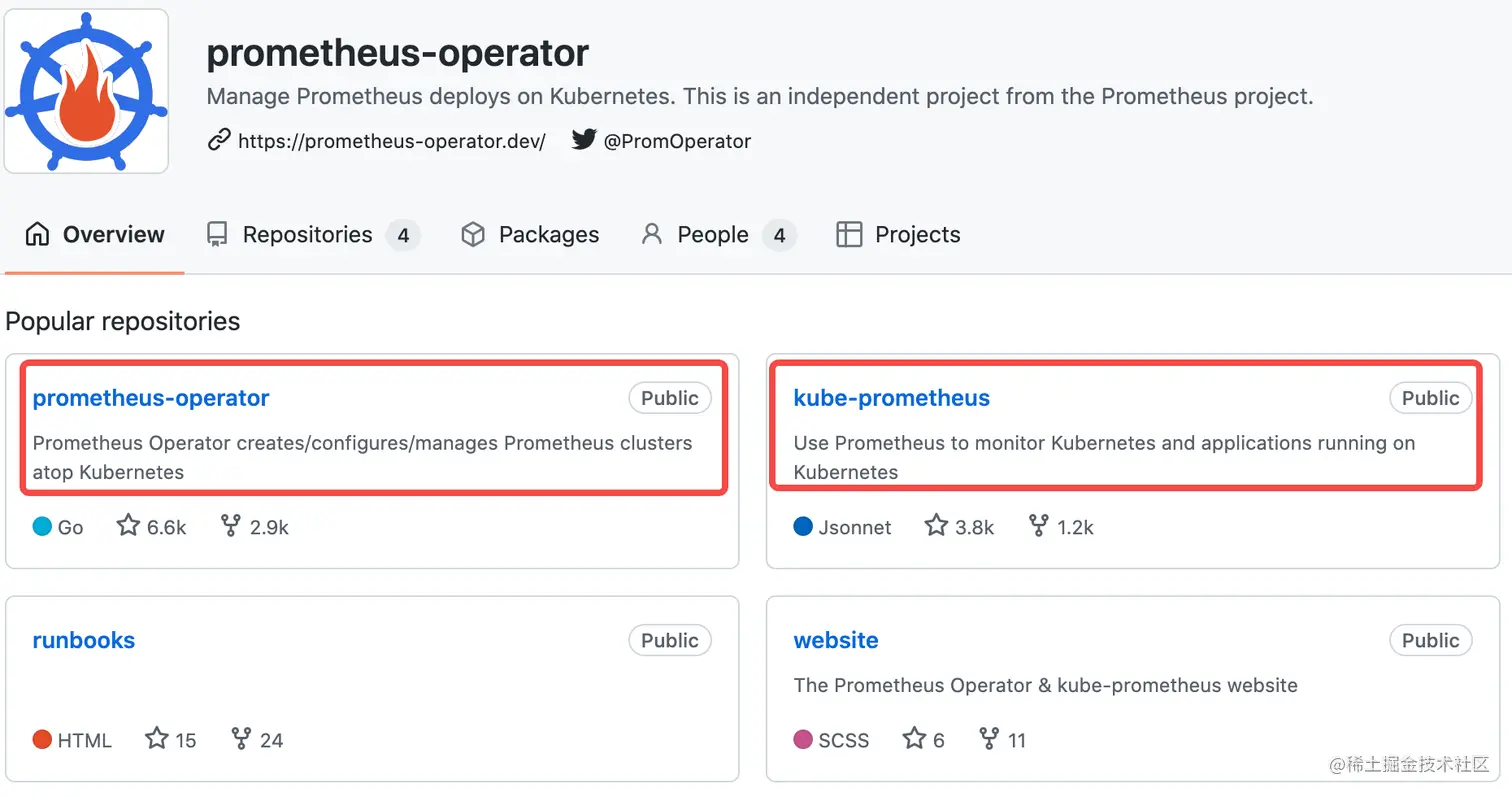Open the runbooks repository
The image size is (1512, 797).
tap(84, 640)
